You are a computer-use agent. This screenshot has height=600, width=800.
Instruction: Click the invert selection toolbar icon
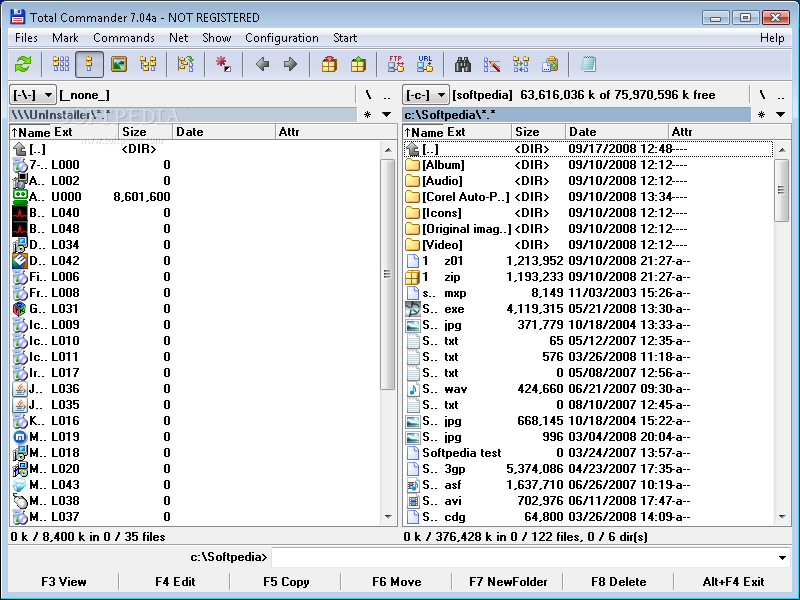pos(186,64)
